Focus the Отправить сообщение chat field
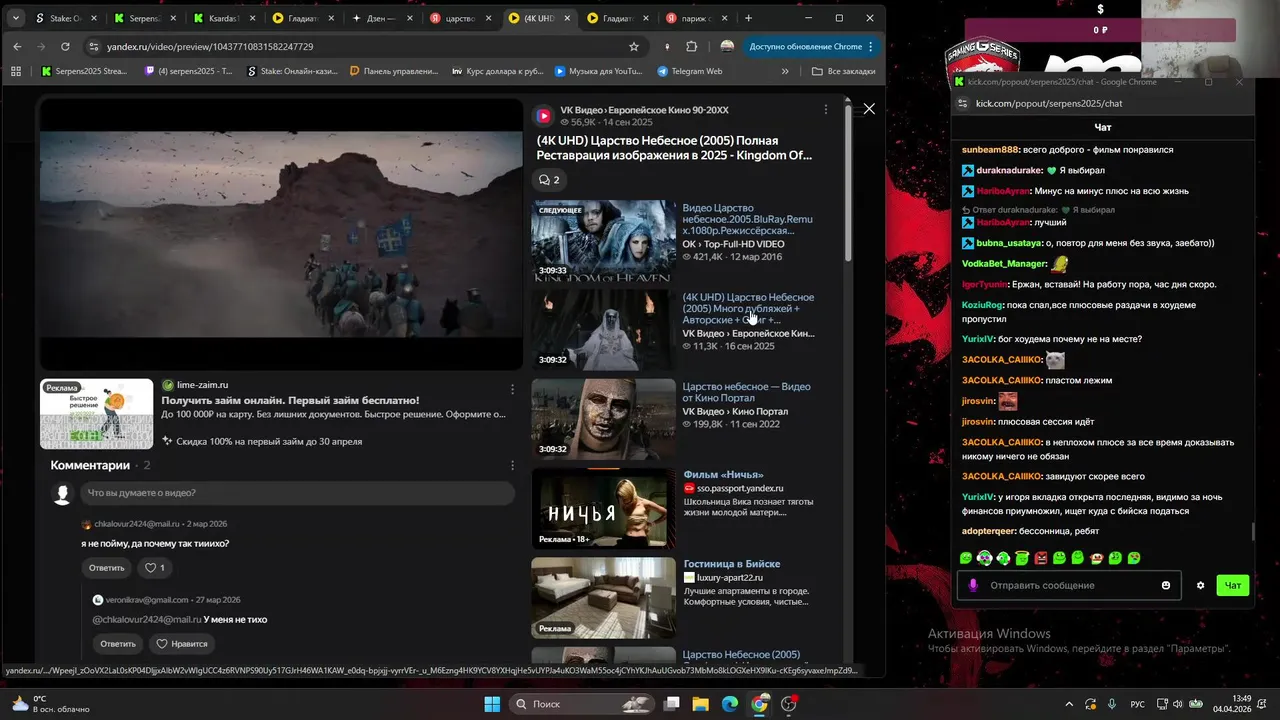 click(1068, 585)
